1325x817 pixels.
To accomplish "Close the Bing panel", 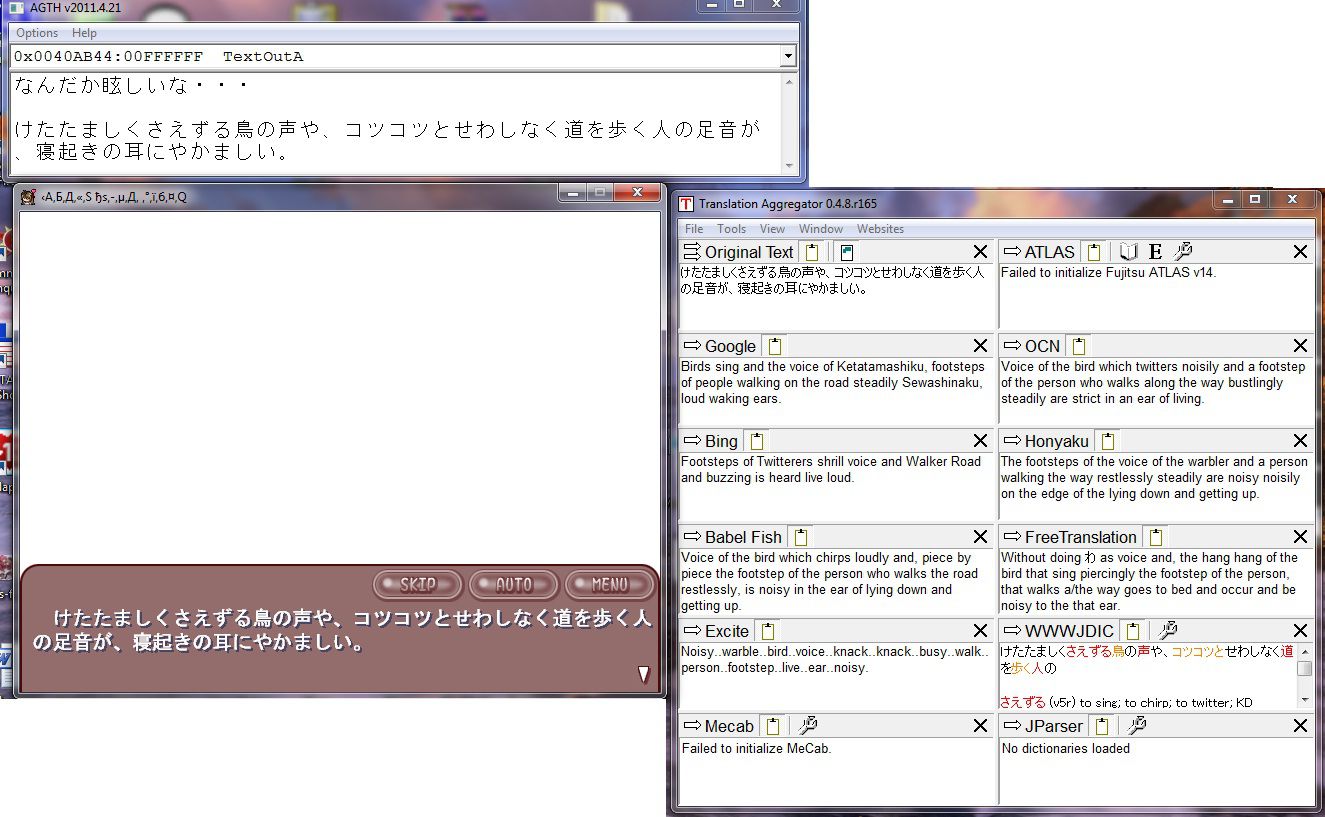I will coord(980,441).
